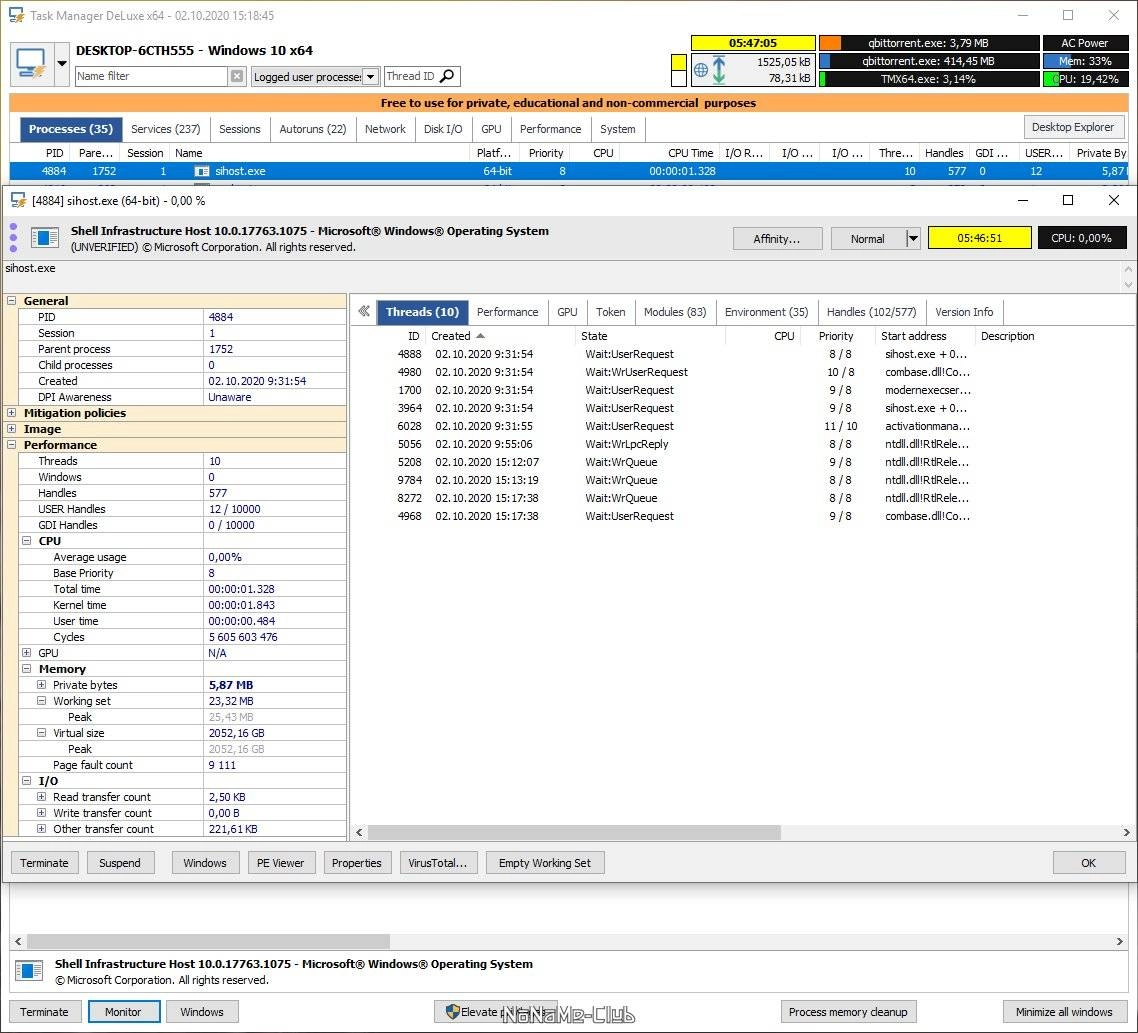Click the sihost.exe process icon in the list row

(202, 171)
